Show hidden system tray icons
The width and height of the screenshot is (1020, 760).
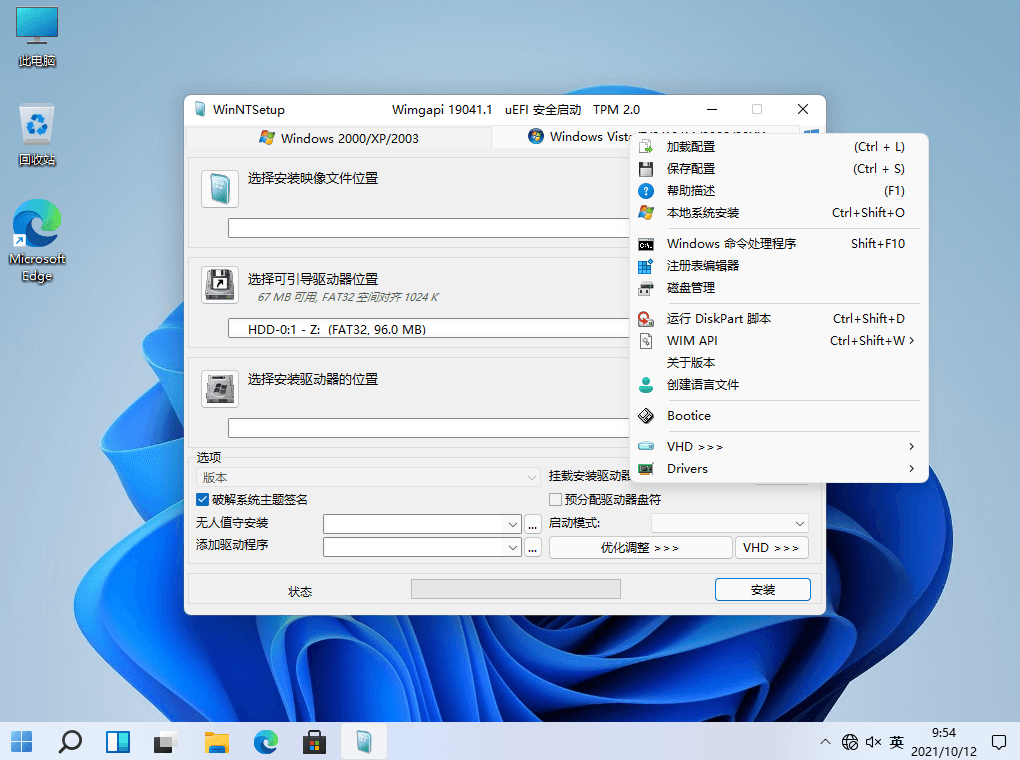point(825,742)
